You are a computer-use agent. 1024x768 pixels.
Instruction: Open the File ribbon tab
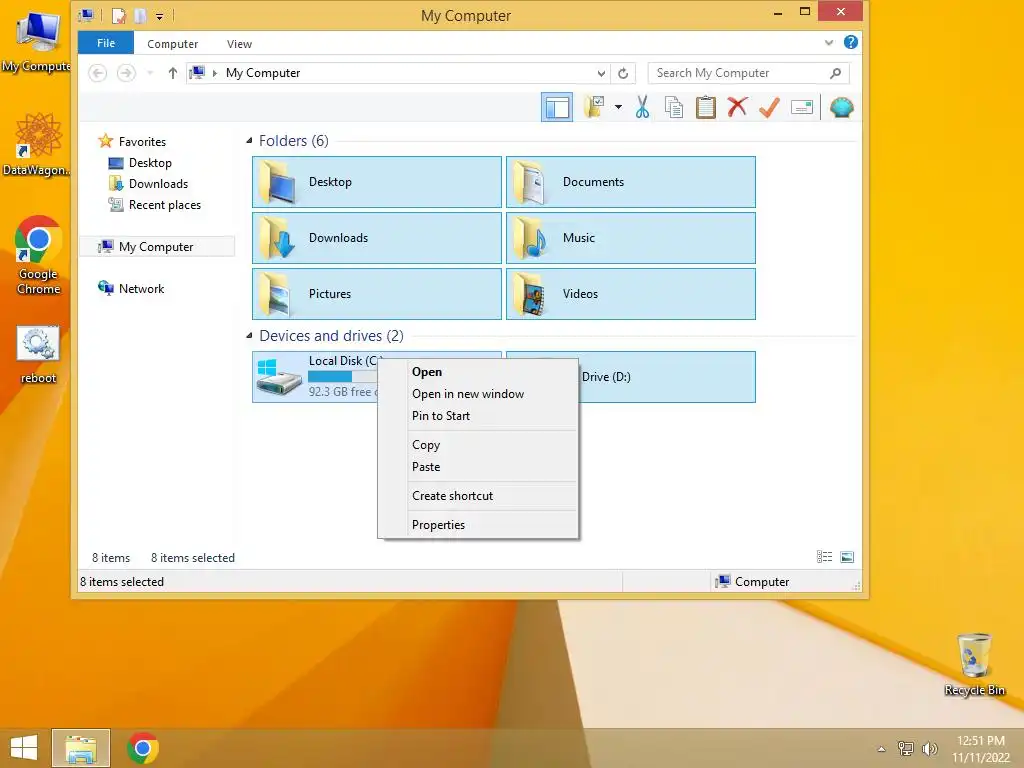click(106, 43)
